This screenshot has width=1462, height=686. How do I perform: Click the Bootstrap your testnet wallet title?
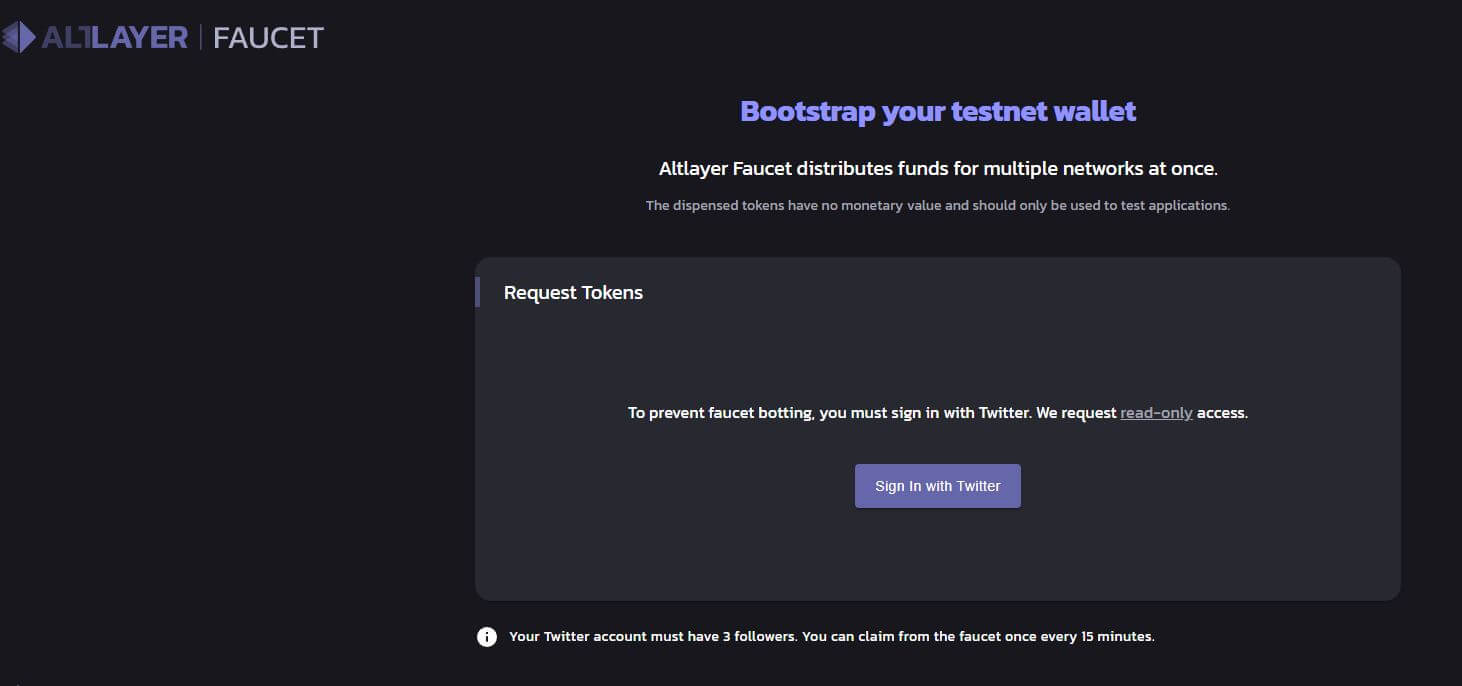click(938, 111)
